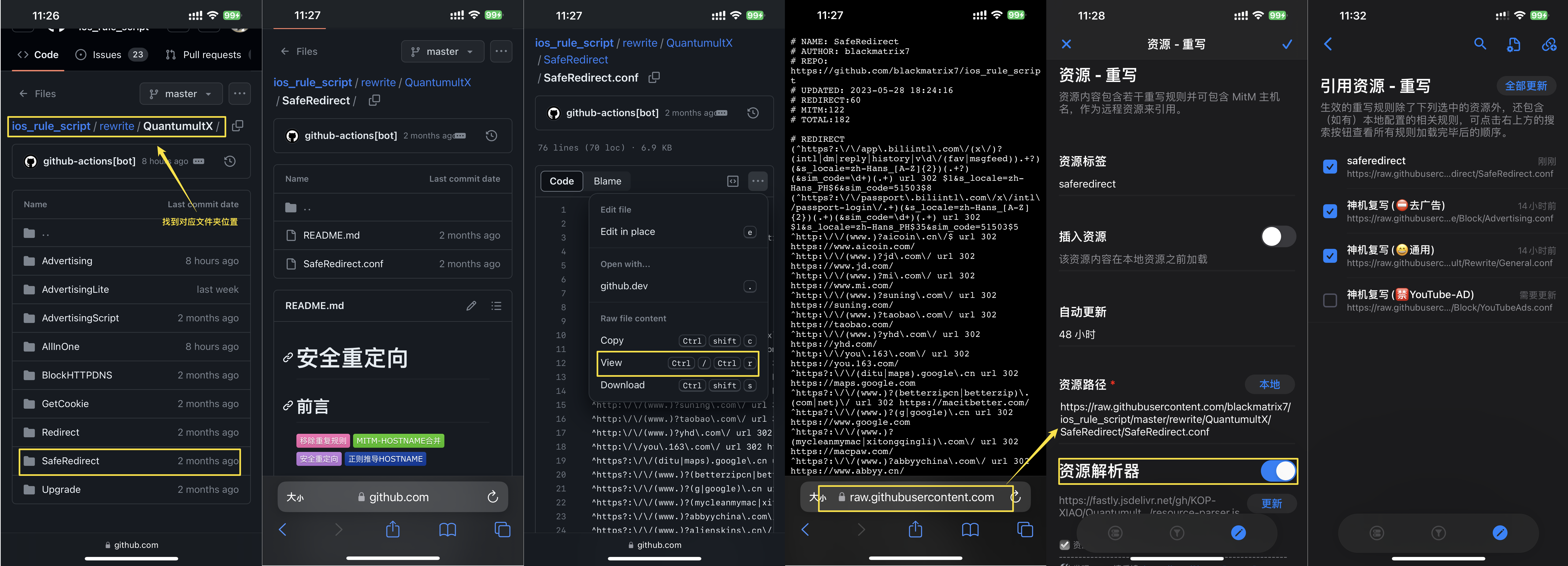Copy path icon beside QuantumultX breadcrumb, 11:26 screen
Image resolution: width=1568 pixels, height=566 pixels.
click(238, 125)
